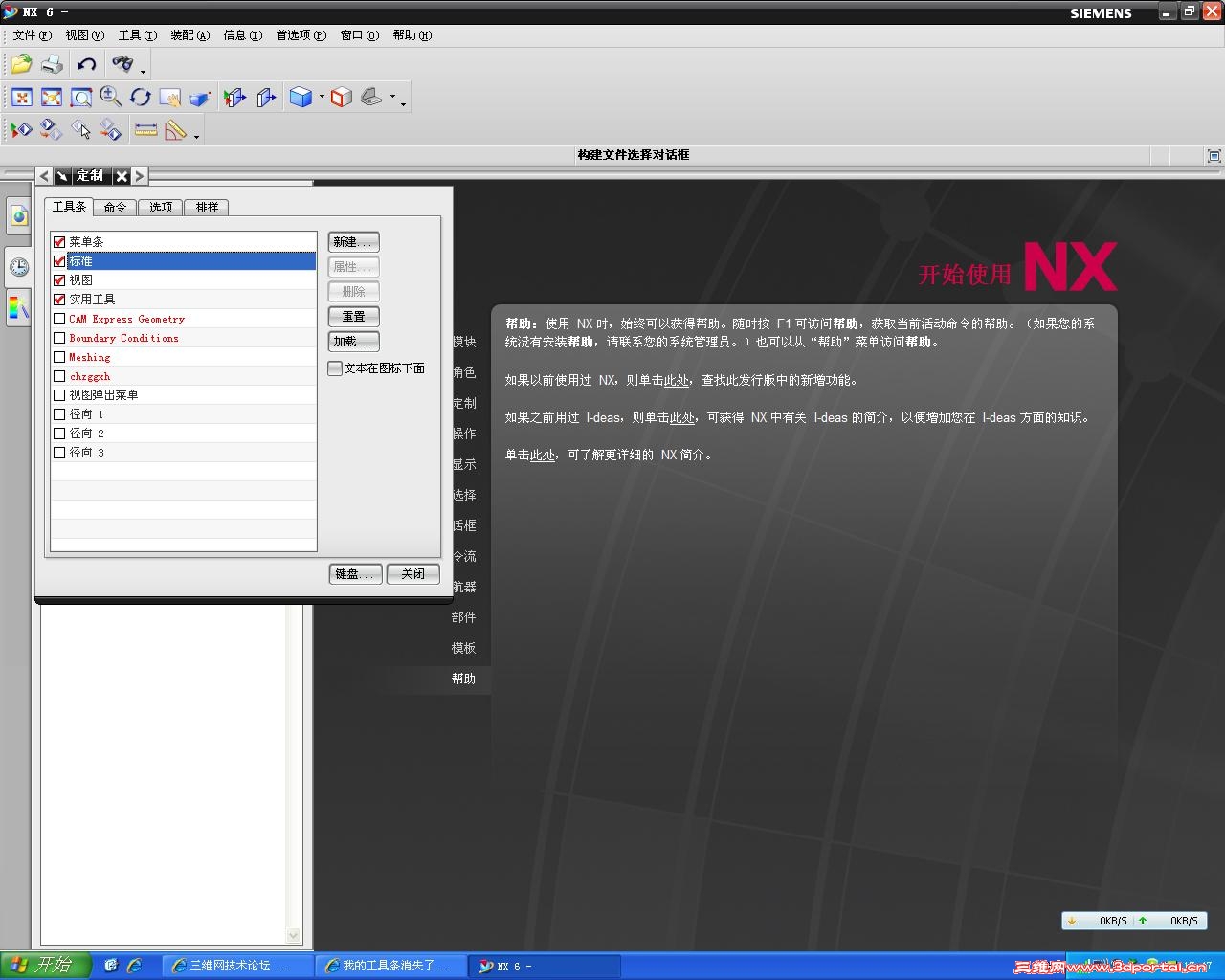The image size is (1225, 980).
Task: Open the Roles color sidebar tab
Action: (19, 307)
